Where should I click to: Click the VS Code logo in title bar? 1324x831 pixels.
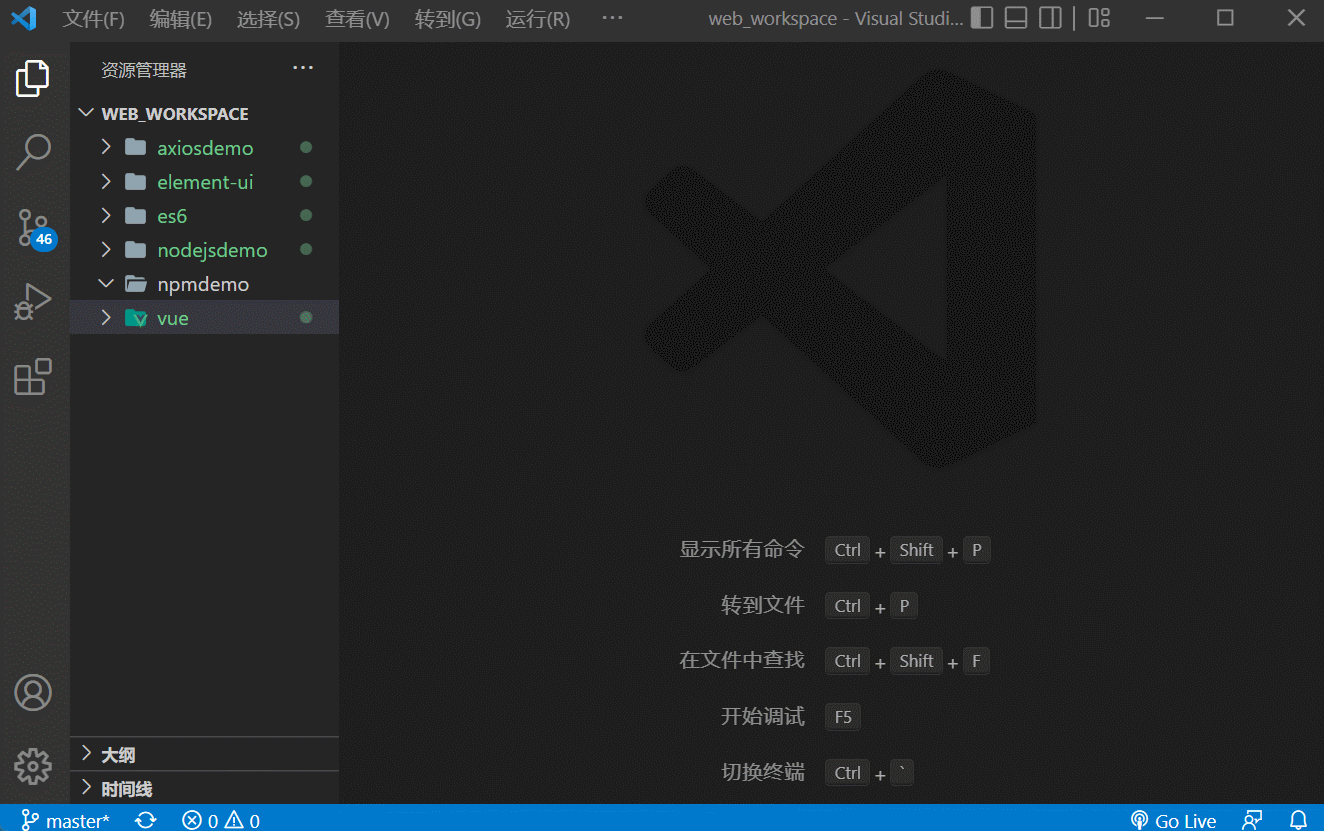pos(23,18)
